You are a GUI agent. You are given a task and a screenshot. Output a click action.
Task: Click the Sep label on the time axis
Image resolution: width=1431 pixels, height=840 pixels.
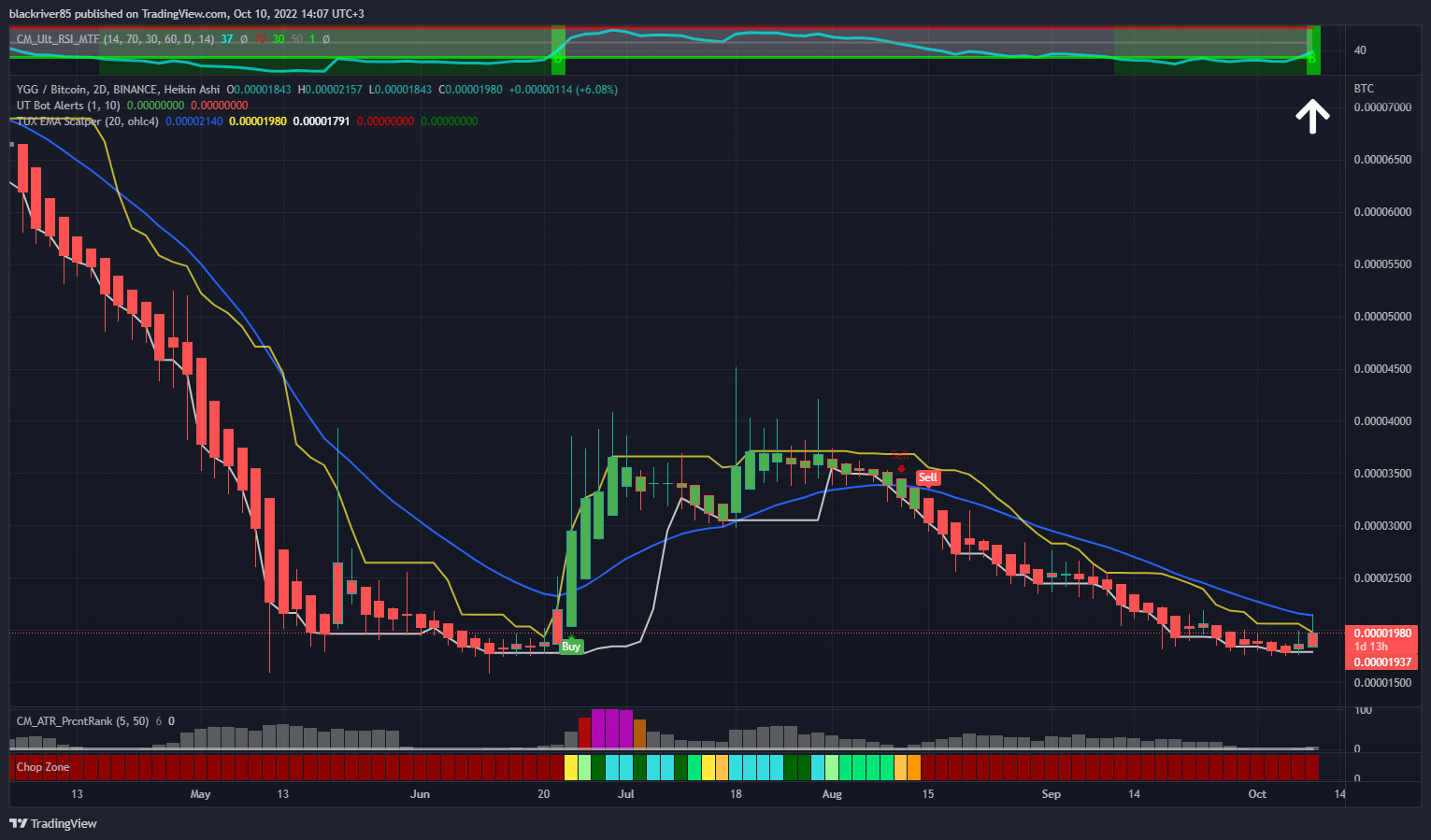pos(1052,794)
